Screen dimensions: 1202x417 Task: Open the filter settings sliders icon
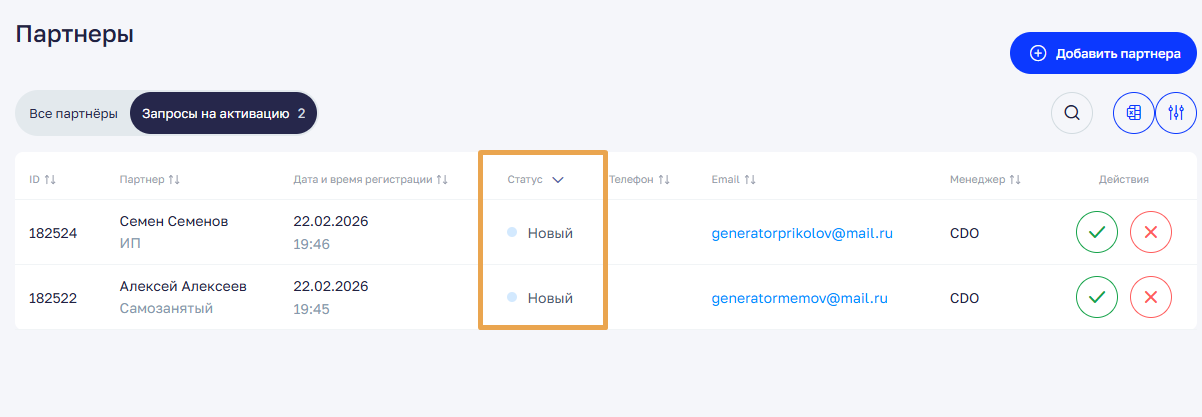click(x=1176, y=112)
